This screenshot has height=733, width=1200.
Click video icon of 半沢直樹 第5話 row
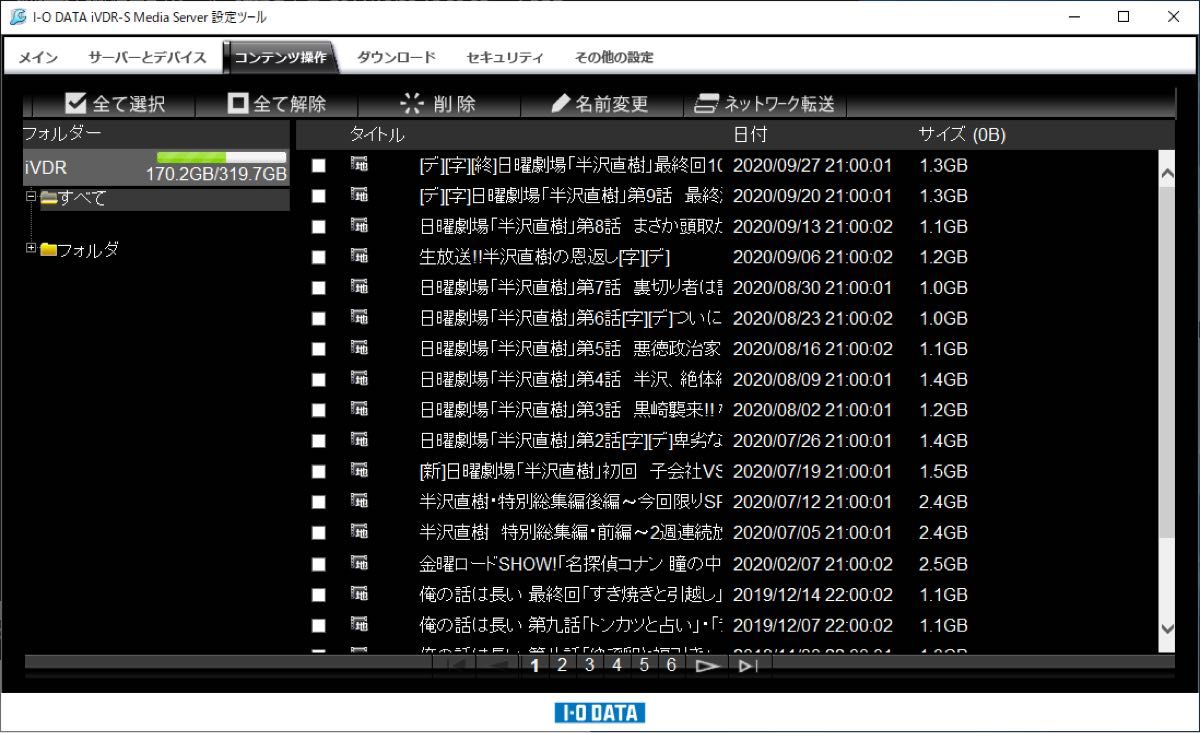(x=359, y=349)
